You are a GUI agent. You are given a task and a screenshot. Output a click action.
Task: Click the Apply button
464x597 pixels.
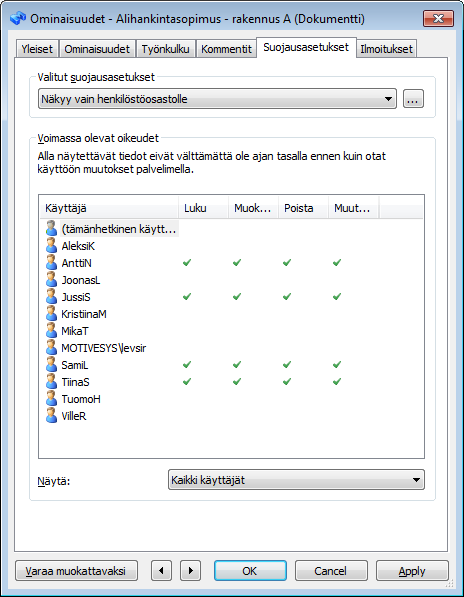[x=412, y=571]
